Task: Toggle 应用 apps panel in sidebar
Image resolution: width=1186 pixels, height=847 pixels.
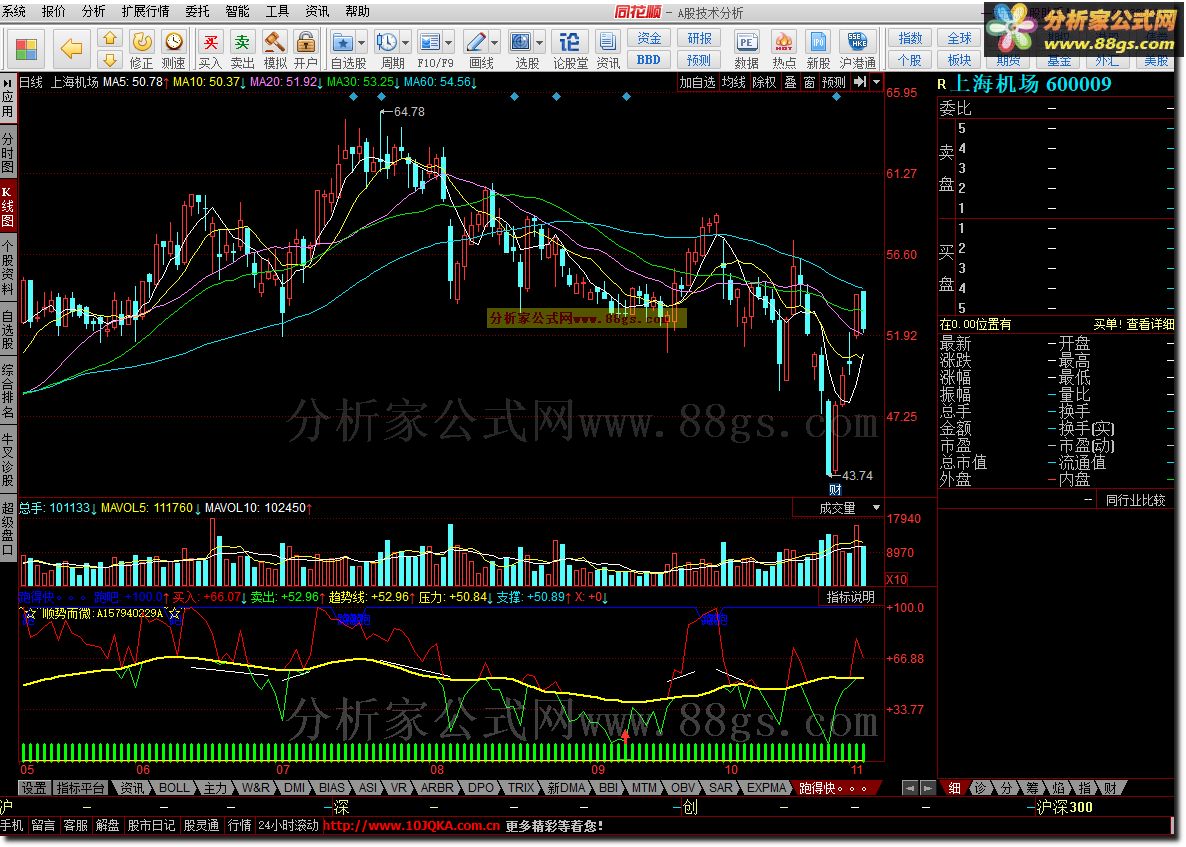Action: click(x=8, y=104)
